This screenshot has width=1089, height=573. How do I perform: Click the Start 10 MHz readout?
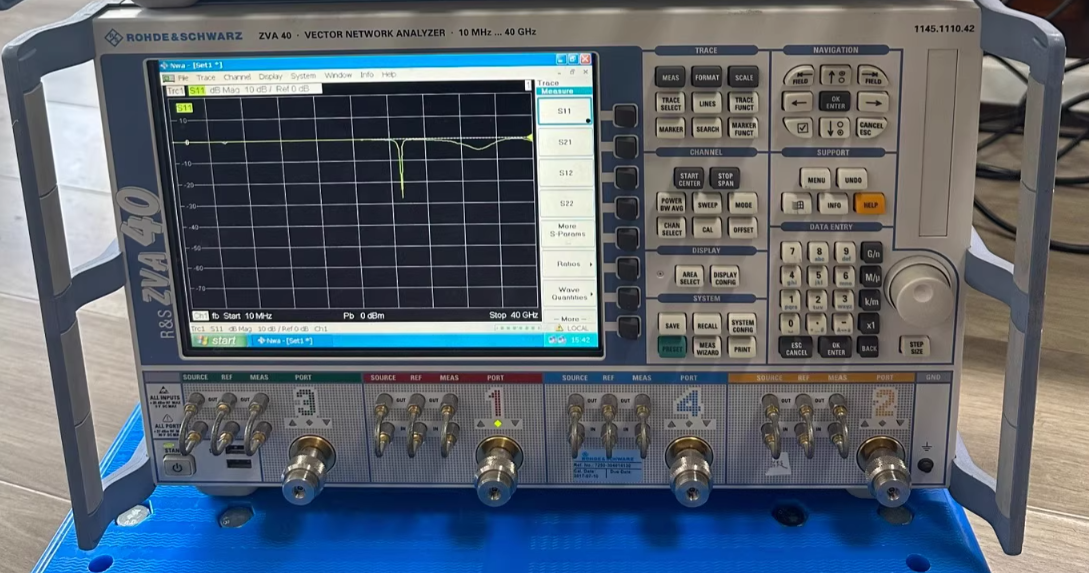coord(247,315)
